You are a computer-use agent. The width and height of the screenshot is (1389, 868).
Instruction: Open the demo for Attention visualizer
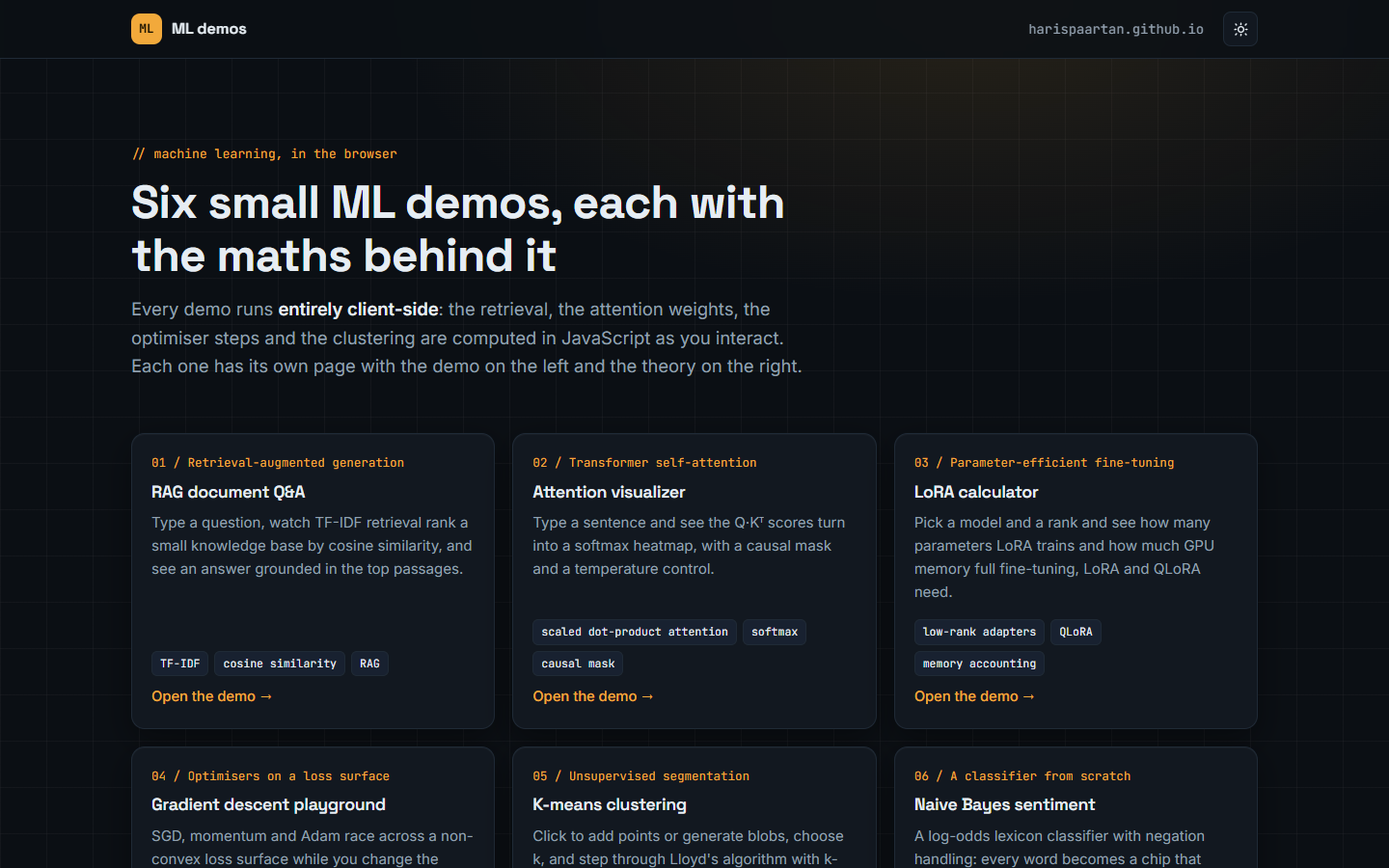click(593, 696)
